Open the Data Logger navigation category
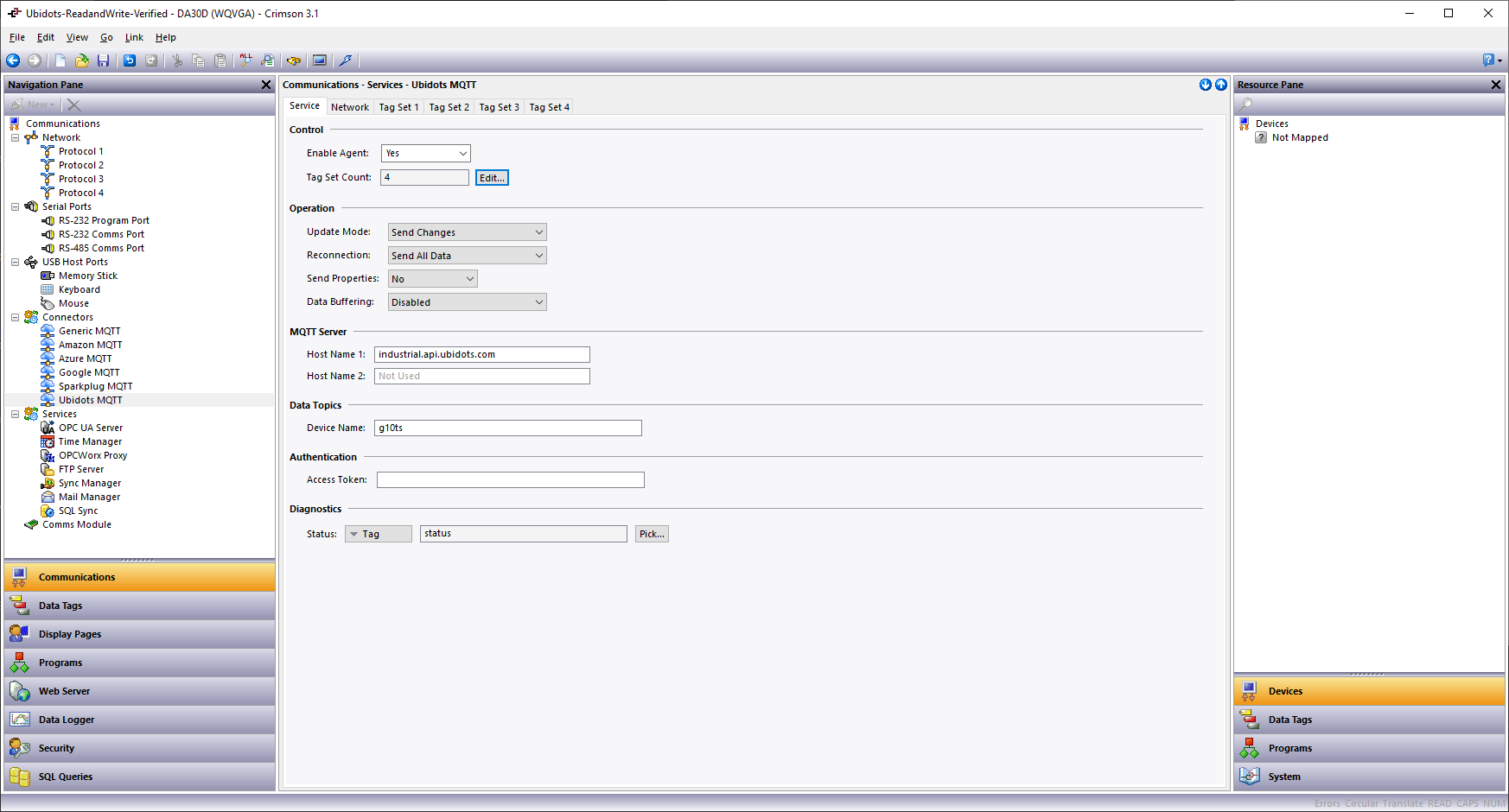Screen dimensions: 1509x812 pos(139,720)
